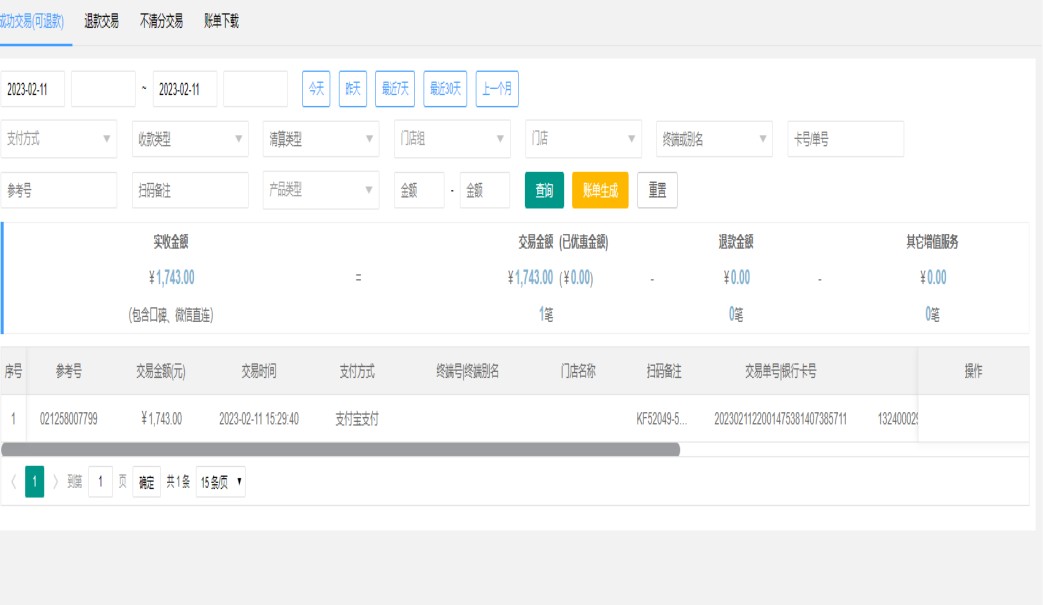1043x605 pixels.
Task: Expand the 清算类型 selector
Action: click(x=321, y=139)
